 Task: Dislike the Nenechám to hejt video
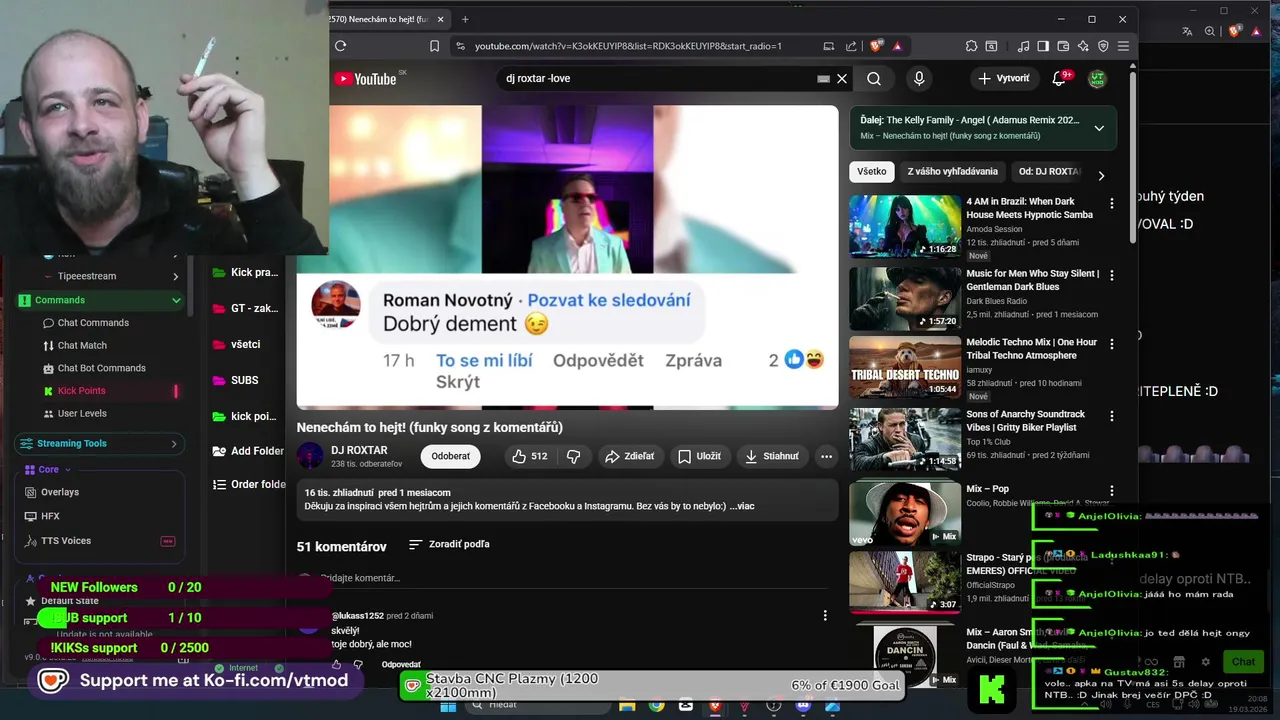click(x=573, y=456)
